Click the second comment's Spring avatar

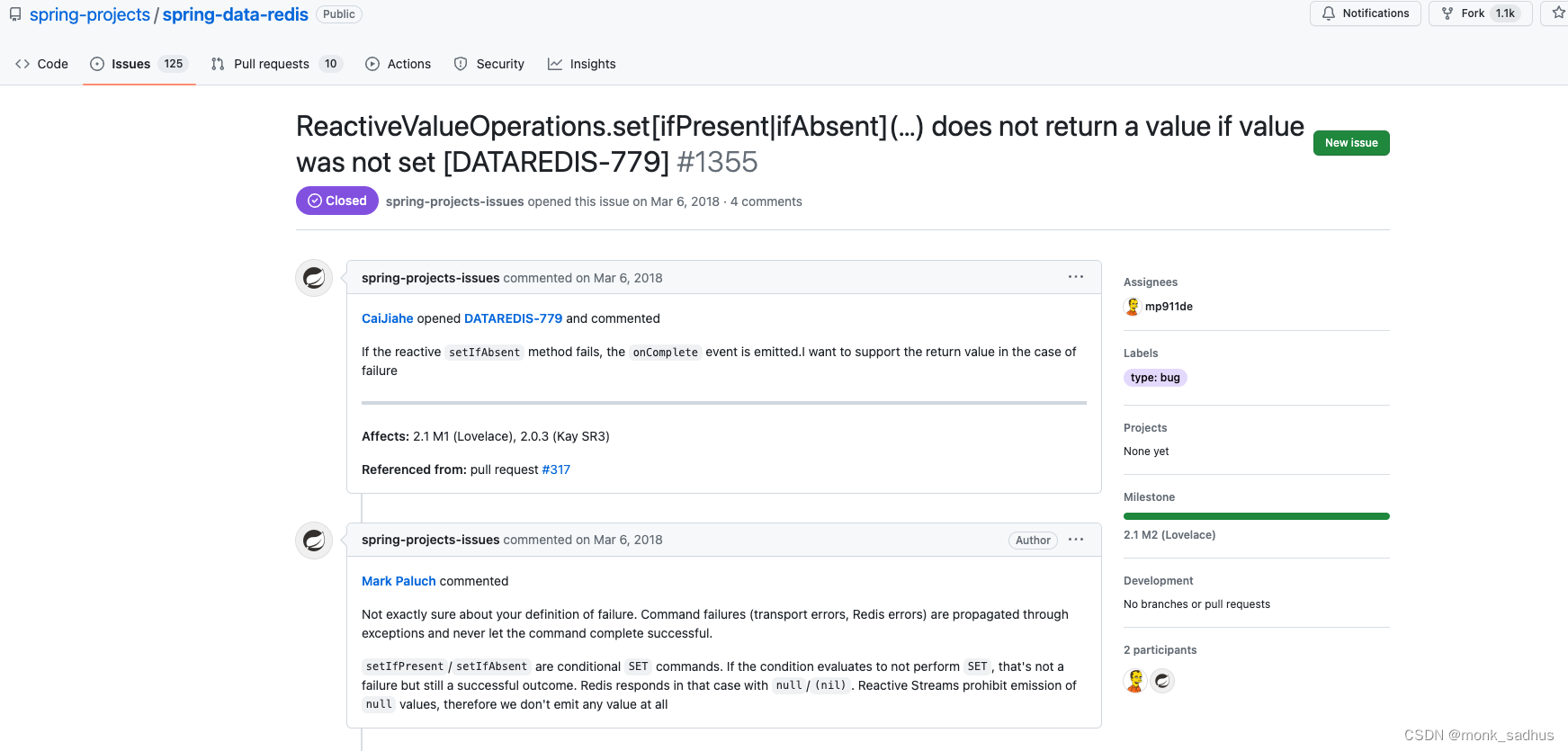314,541
